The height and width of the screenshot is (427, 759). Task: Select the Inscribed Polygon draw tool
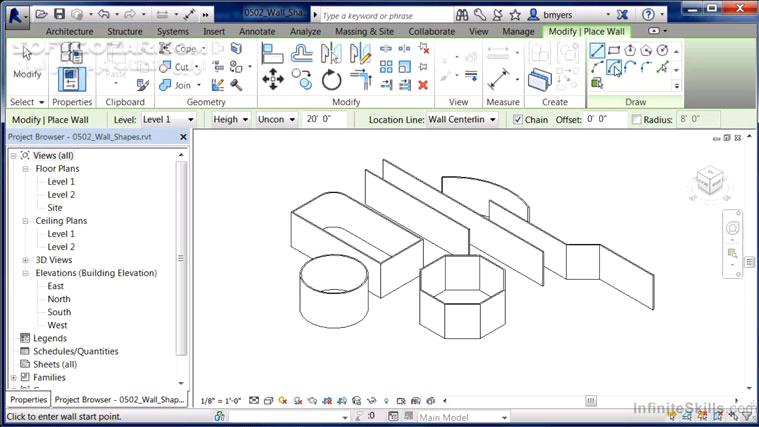(x=630, y=50)
